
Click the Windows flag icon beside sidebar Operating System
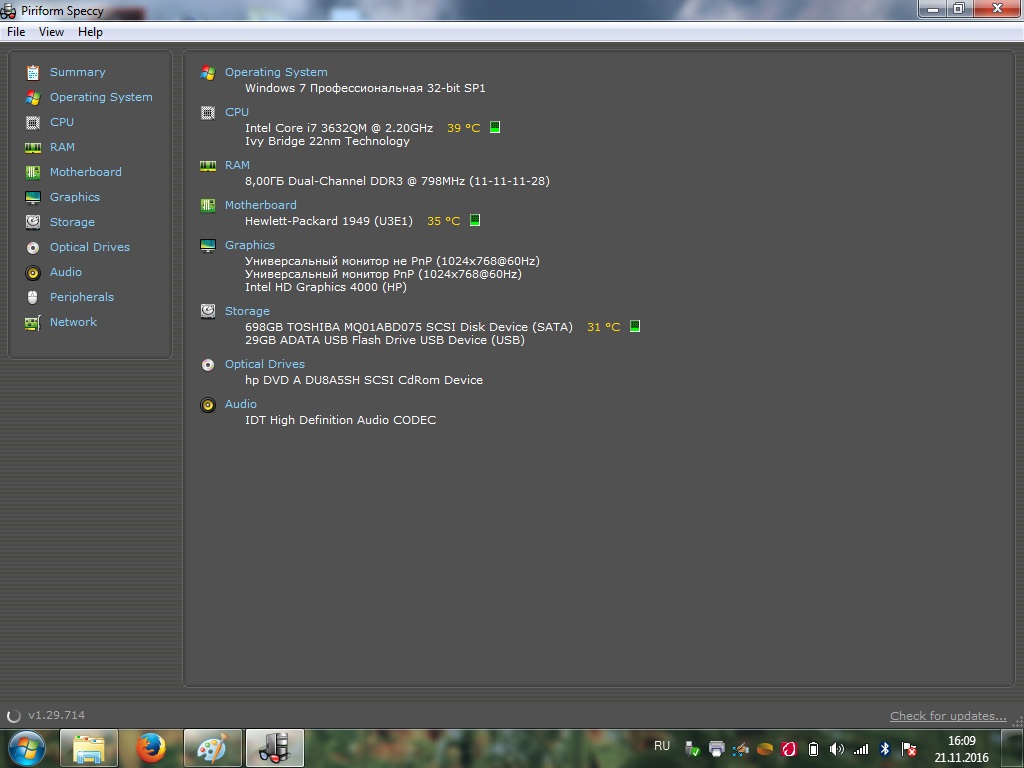[x=33, y=97]
